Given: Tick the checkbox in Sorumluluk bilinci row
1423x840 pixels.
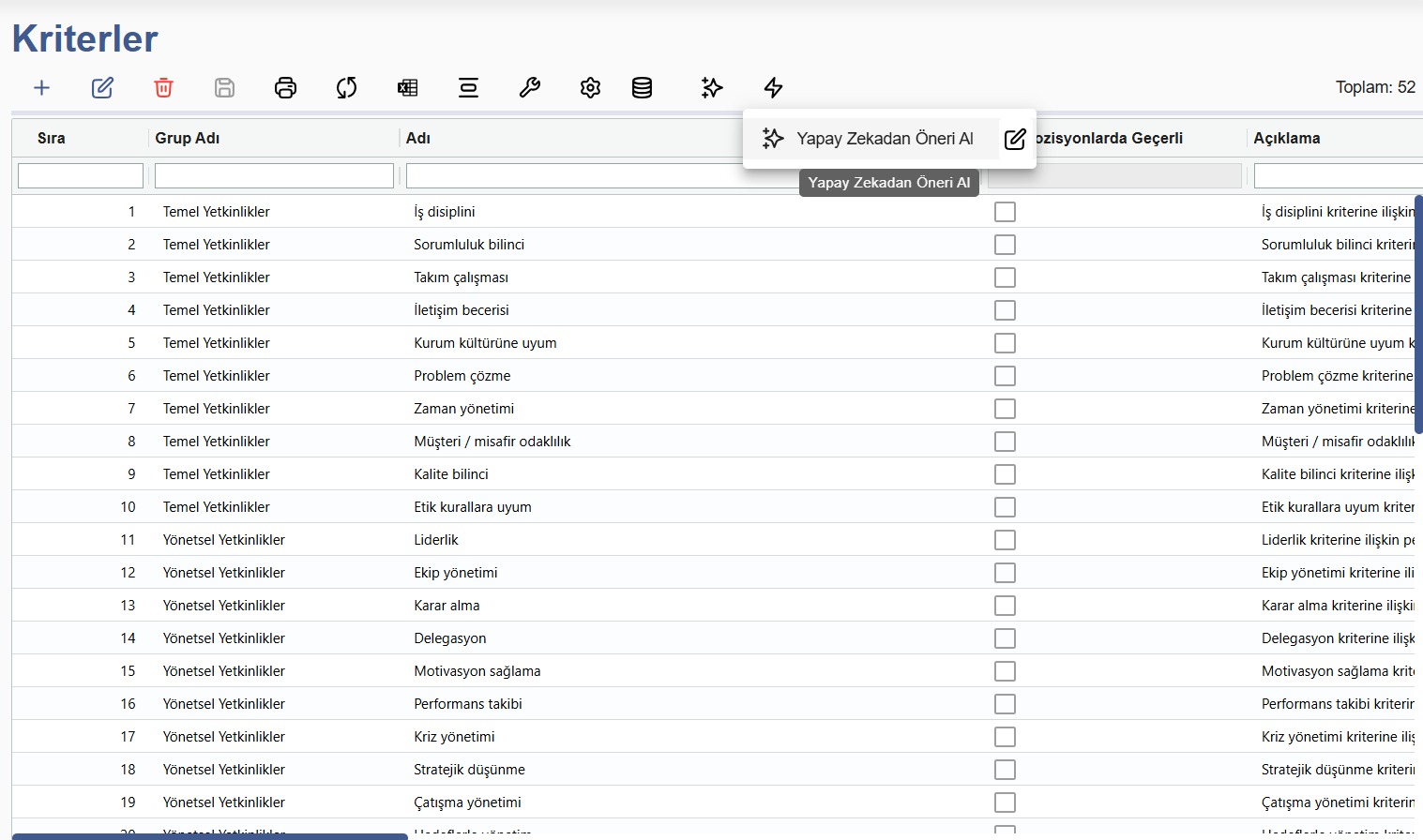Looking at the screenshot, I should pyautogui.click(x=1005, y=245).
